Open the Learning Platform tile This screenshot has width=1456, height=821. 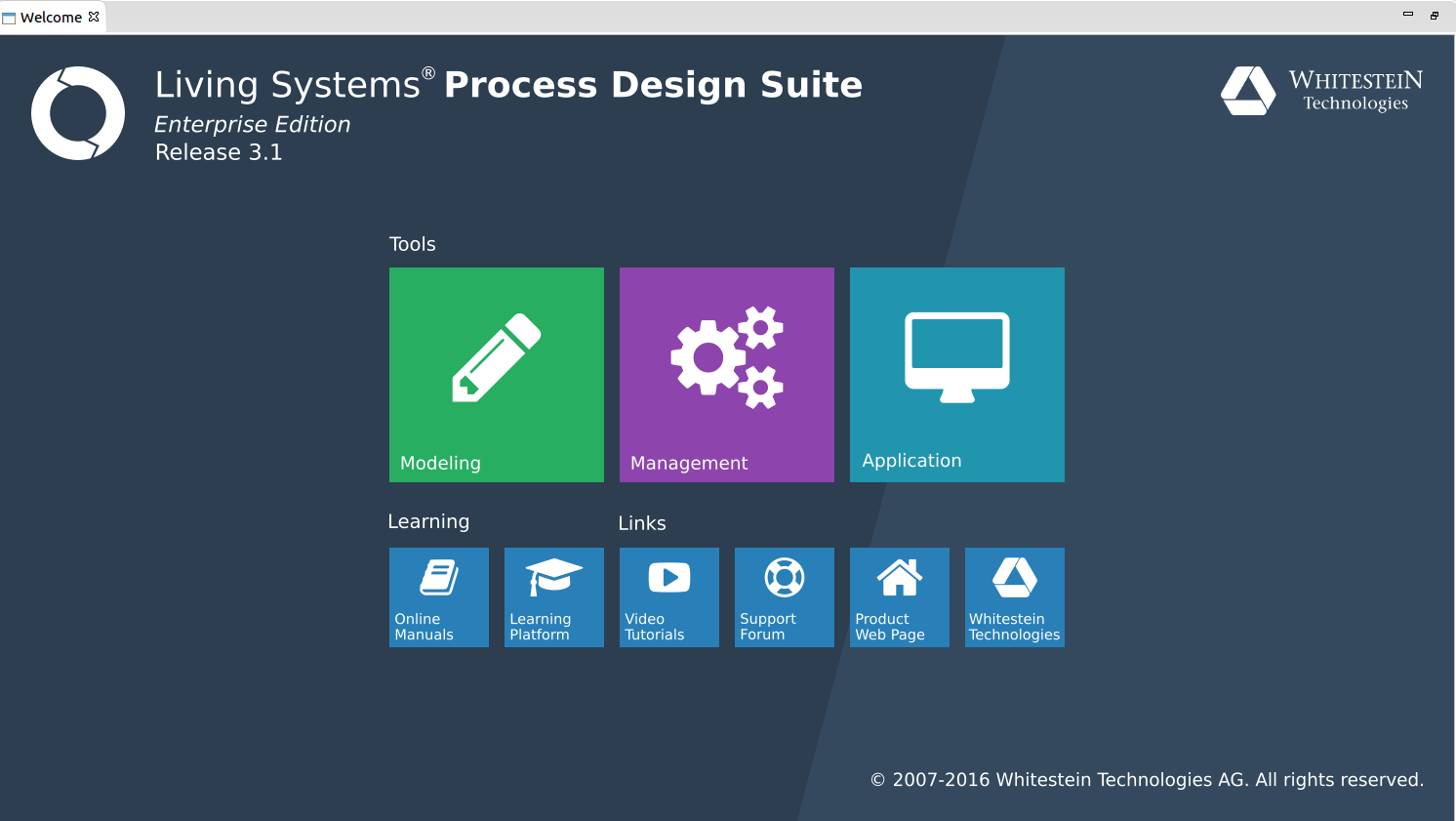[554, 597]
